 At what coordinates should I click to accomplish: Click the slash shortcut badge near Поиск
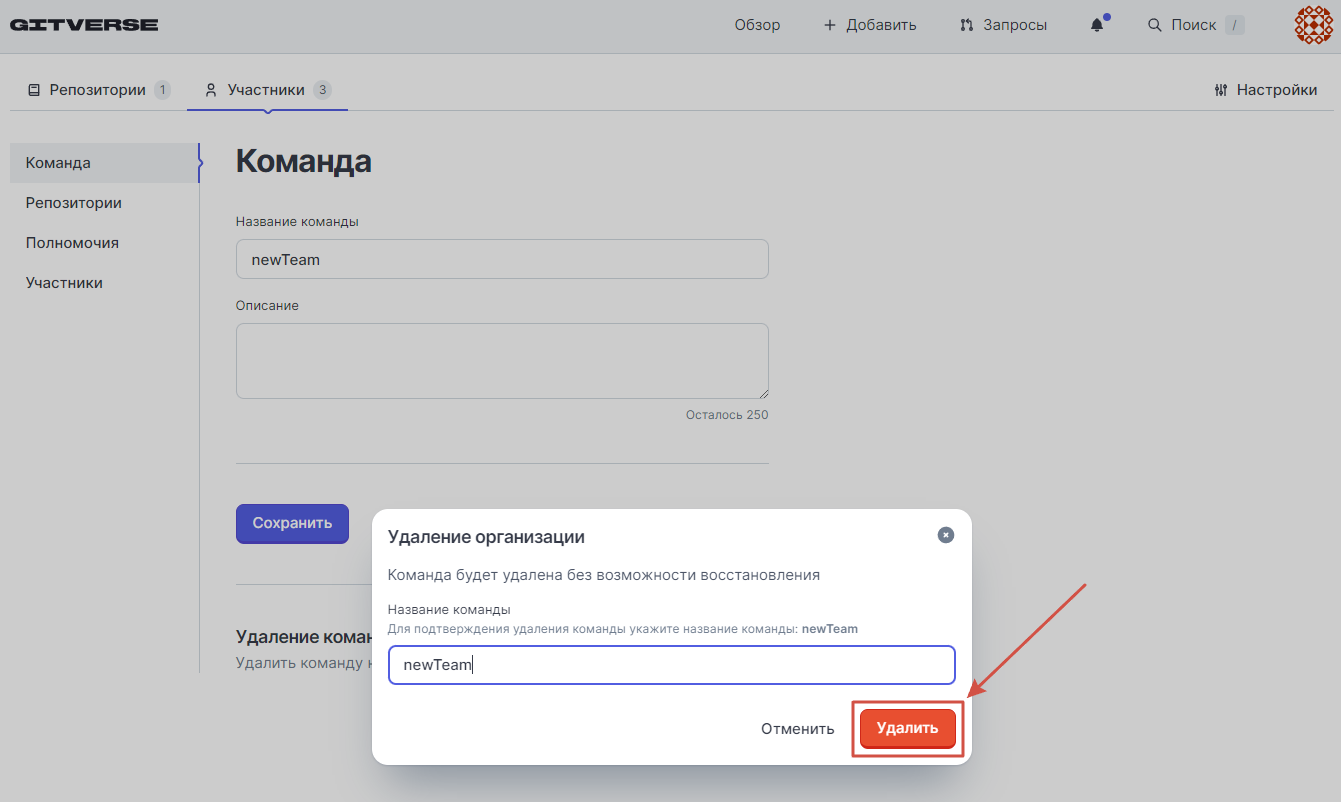(x=1235, y=25)
